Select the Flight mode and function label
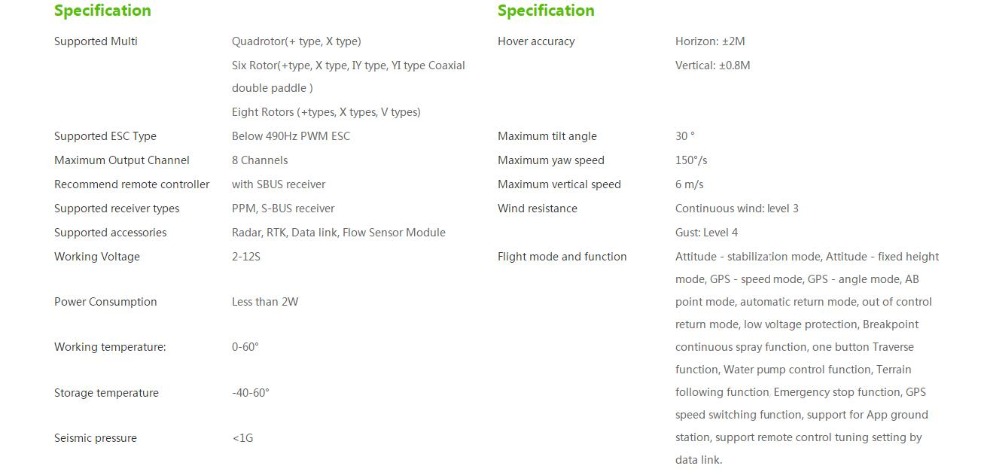The height and width of the screenshot is (475, 1000). 562,257
